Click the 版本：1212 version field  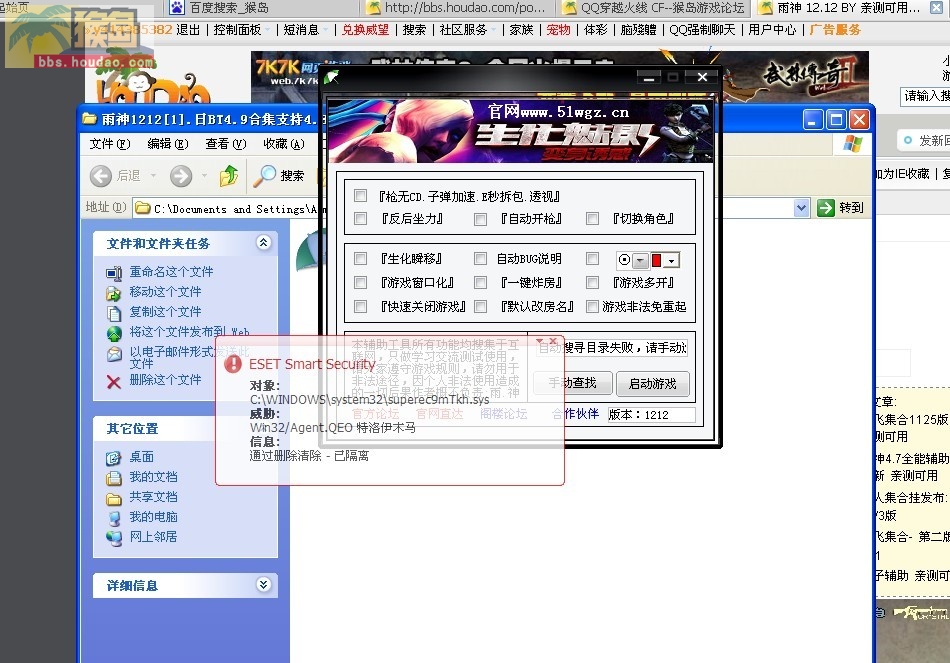point(652,415)
